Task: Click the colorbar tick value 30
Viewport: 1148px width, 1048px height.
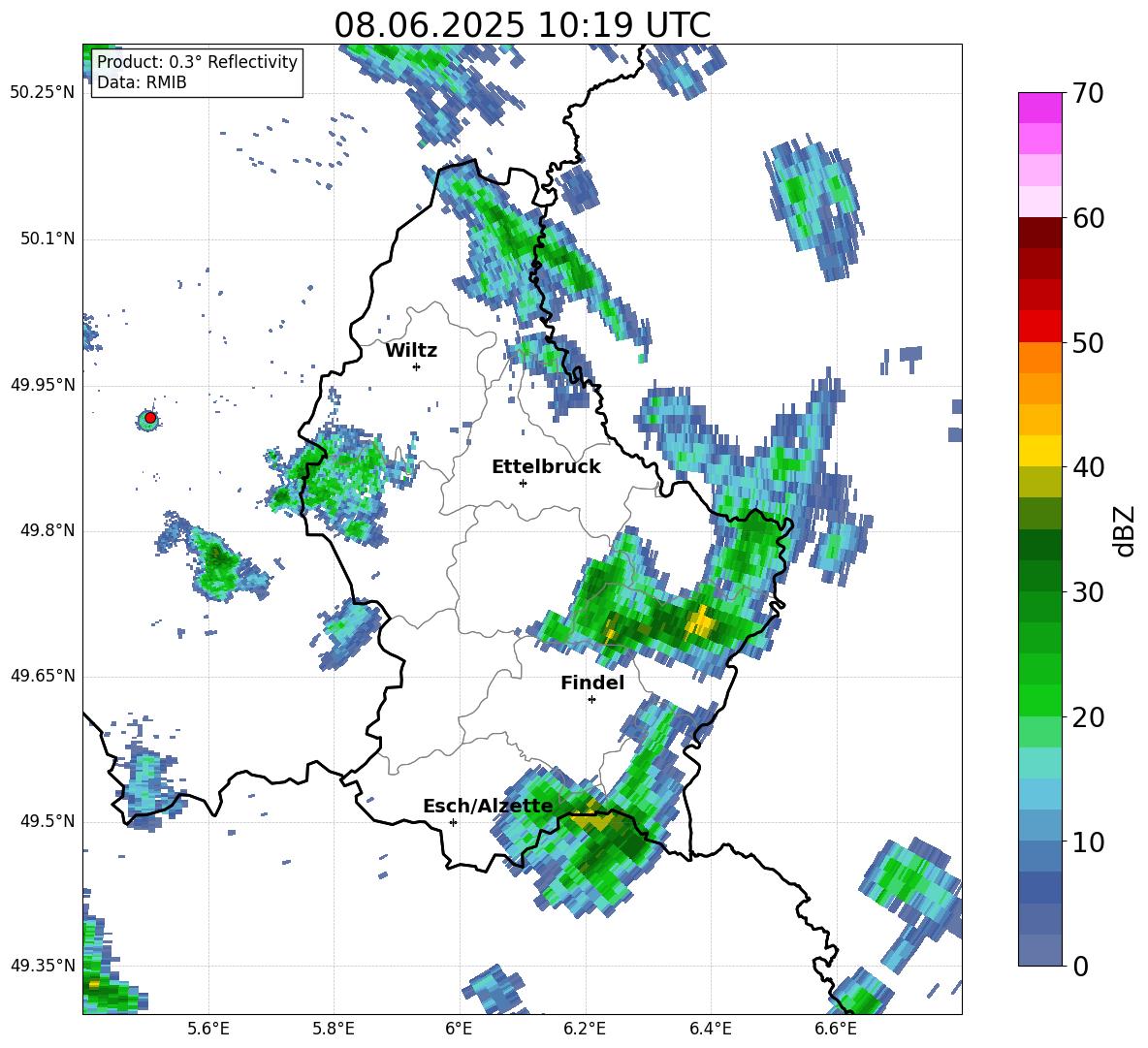Action: point(1088,592)
